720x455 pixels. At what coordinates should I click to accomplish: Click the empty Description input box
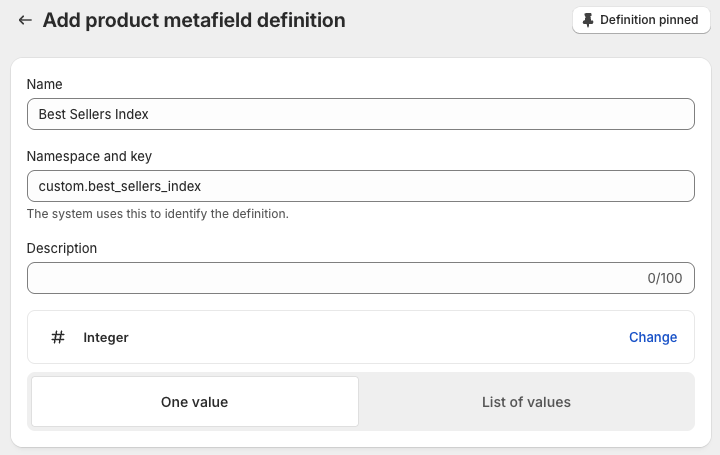(x=330, y=278)
